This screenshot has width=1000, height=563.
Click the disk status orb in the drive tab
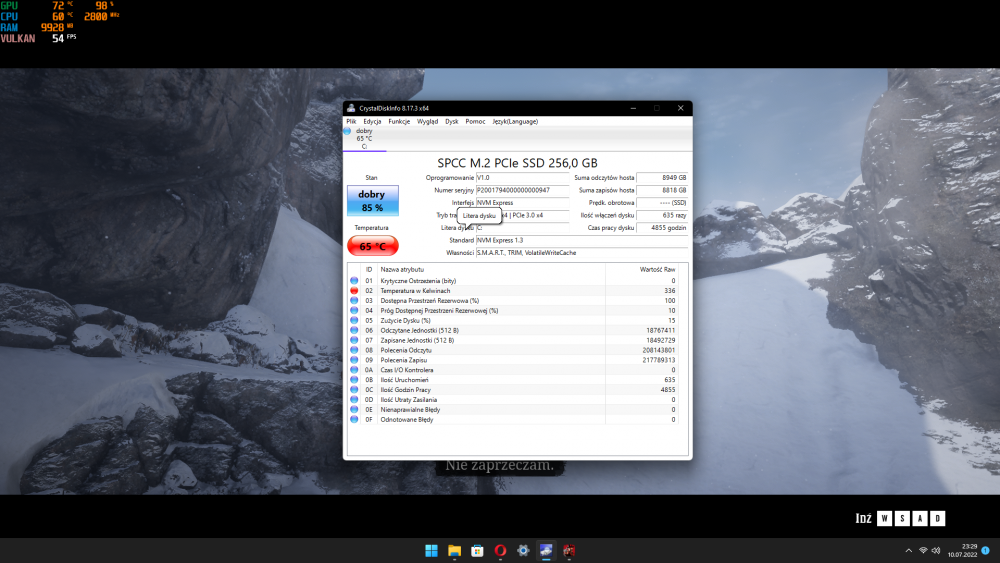[x=348, y=131]
